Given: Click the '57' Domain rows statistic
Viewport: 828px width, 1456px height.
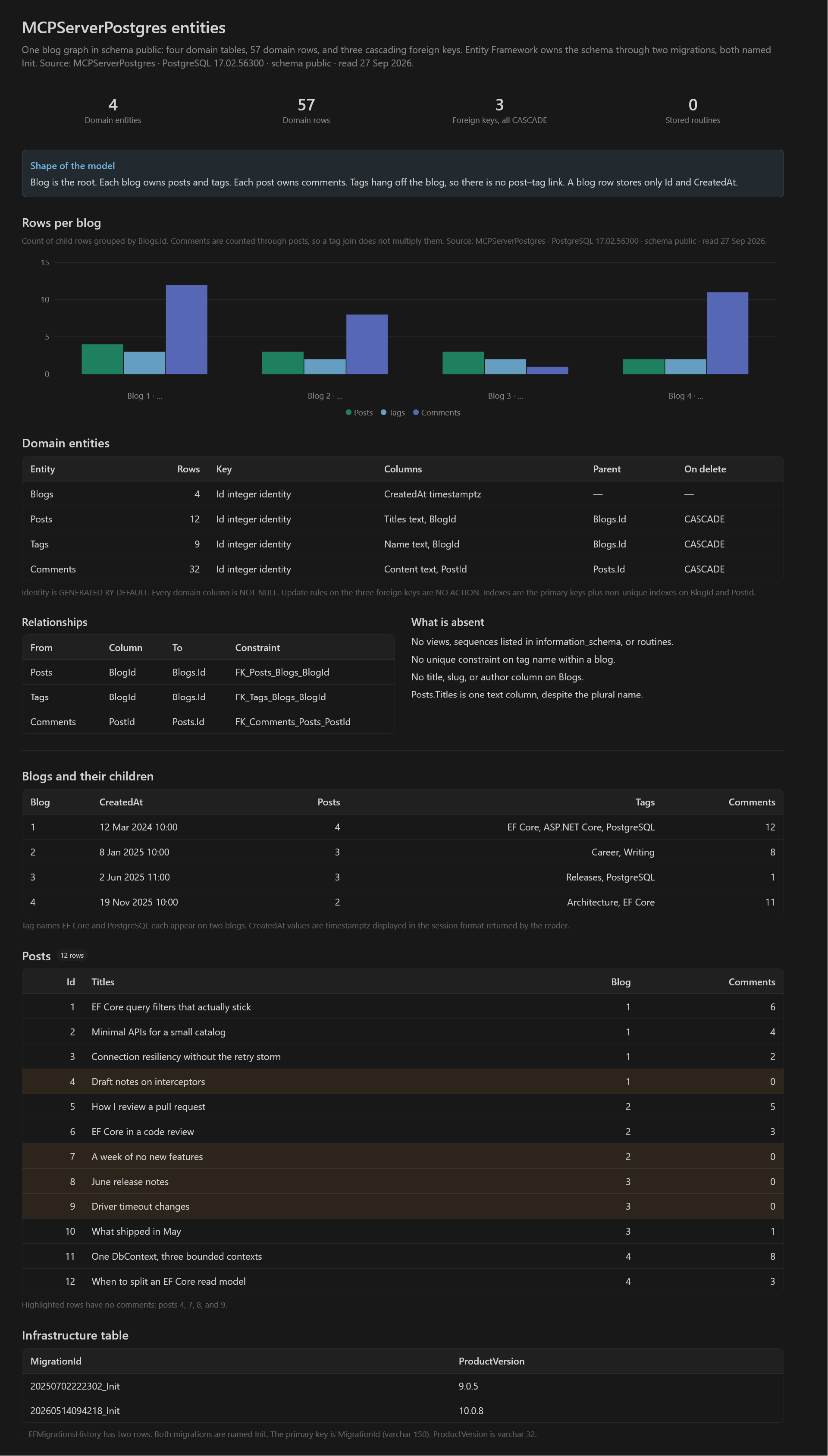Looking at the screenshot, I should tap(306, 105).
